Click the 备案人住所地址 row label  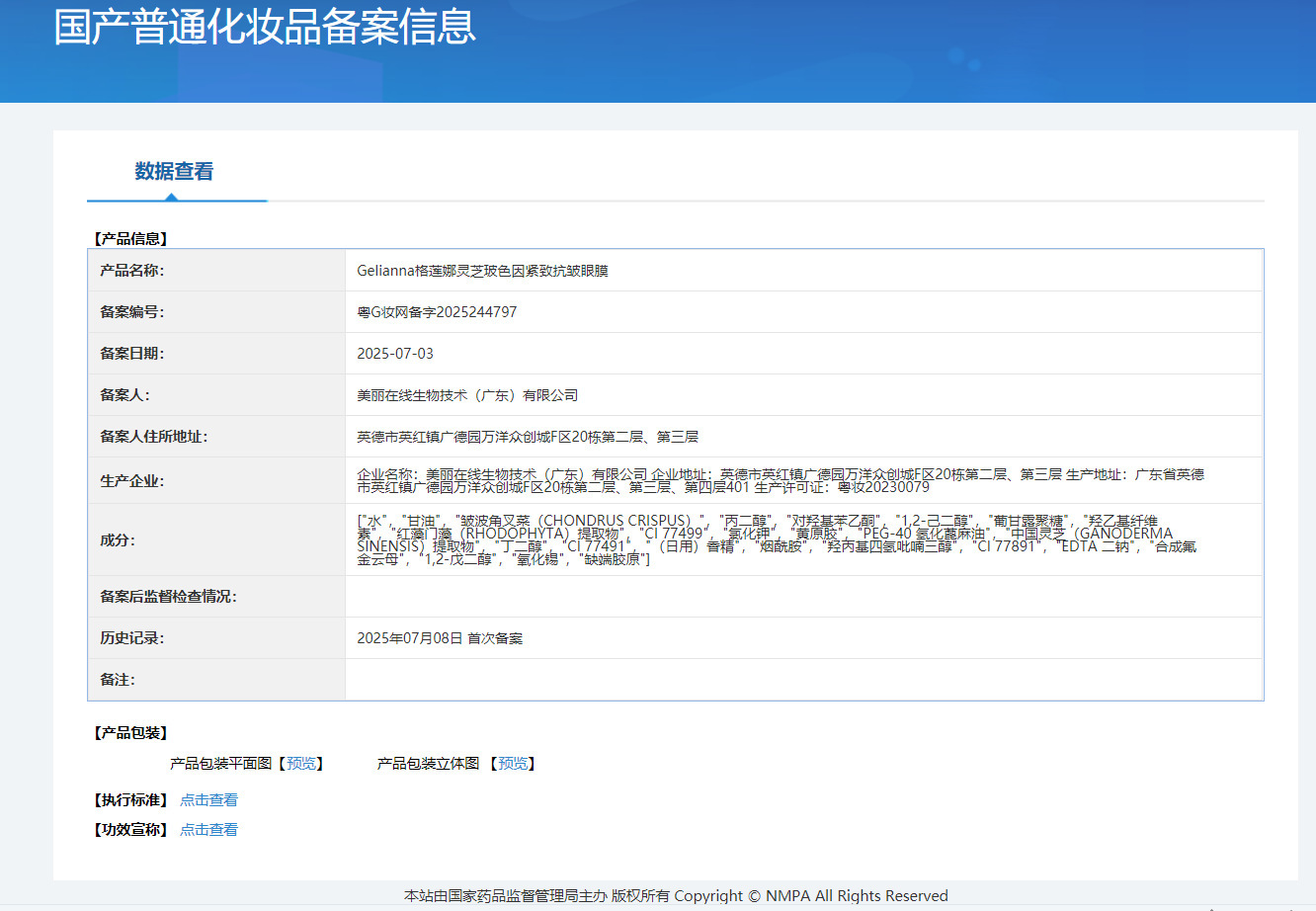[153, 437]
